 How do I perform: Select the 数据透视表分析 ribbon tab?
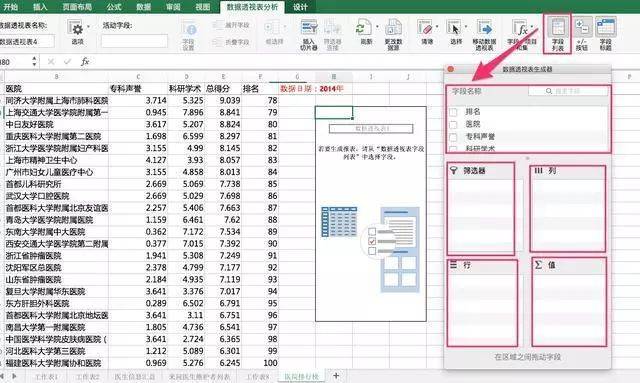pos(252,7)
